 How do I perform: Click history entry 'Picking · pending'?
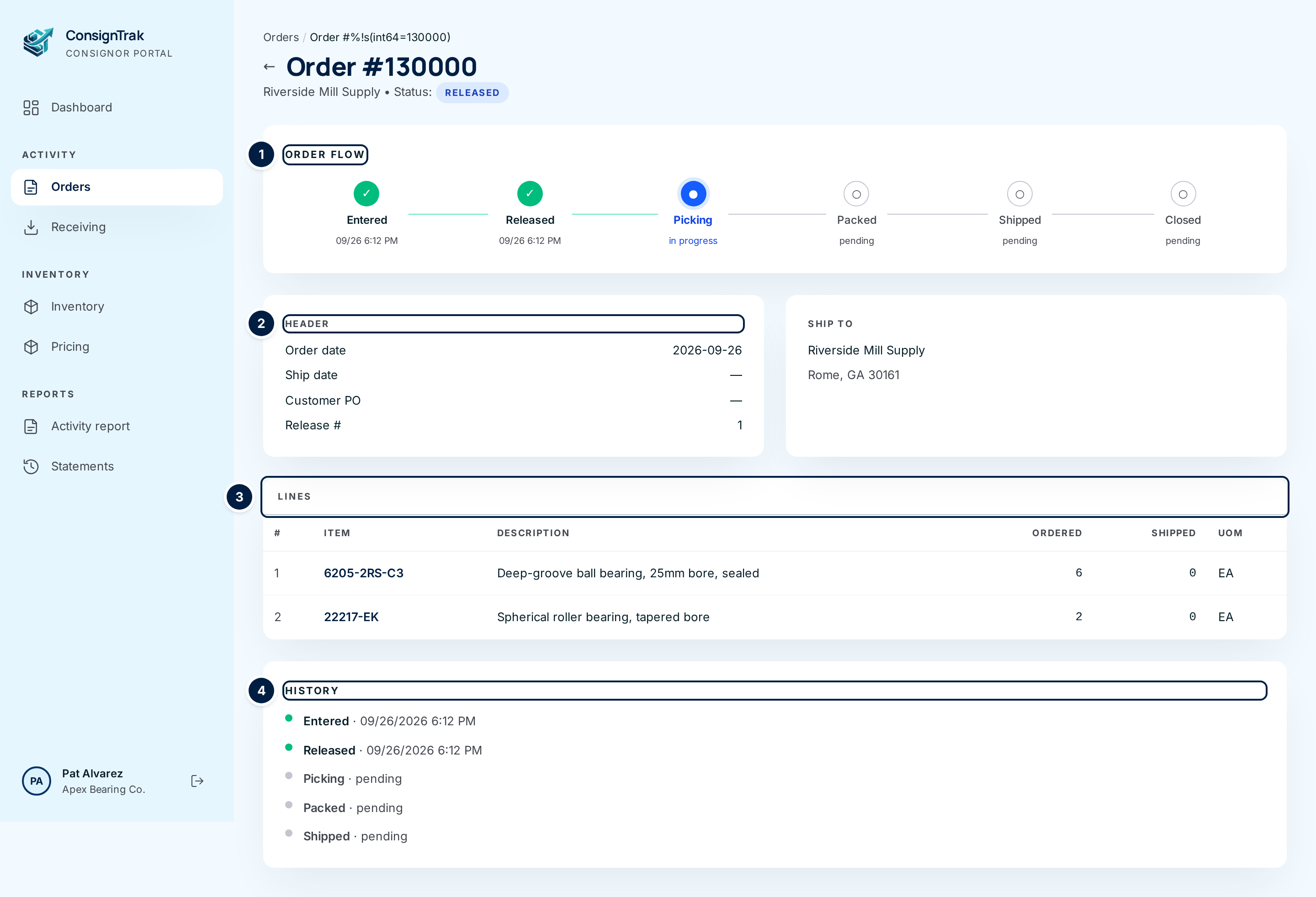(x=353, y=779)
